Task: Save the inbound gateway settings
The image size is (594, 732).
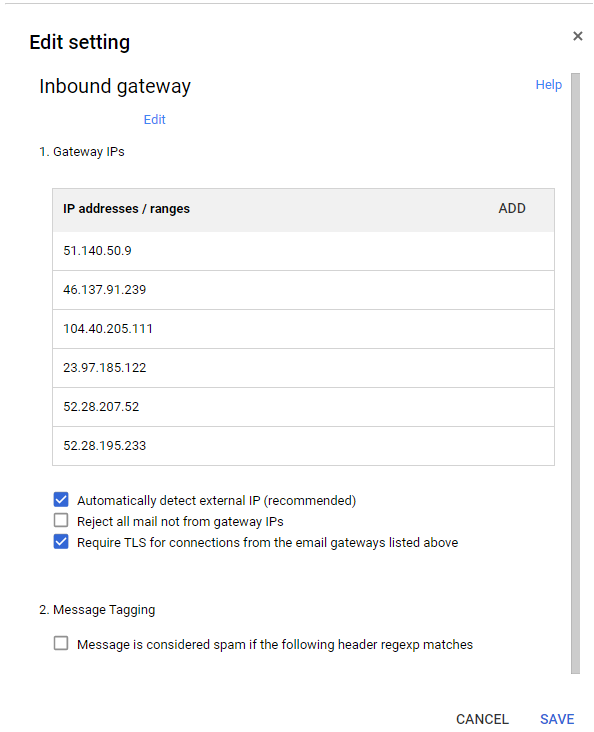Action: pyautogui.click(x=557, y=719)
